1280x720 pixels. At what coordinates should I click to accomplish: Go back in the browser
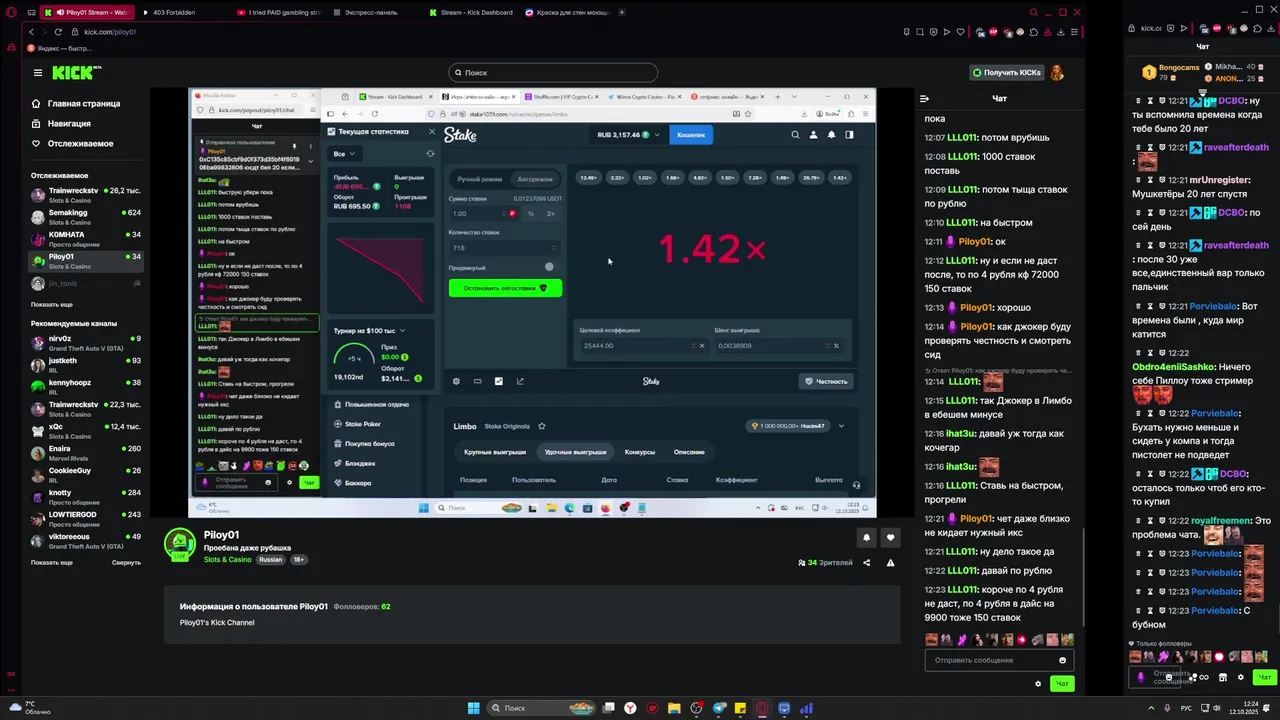click(x=31, y=32)
